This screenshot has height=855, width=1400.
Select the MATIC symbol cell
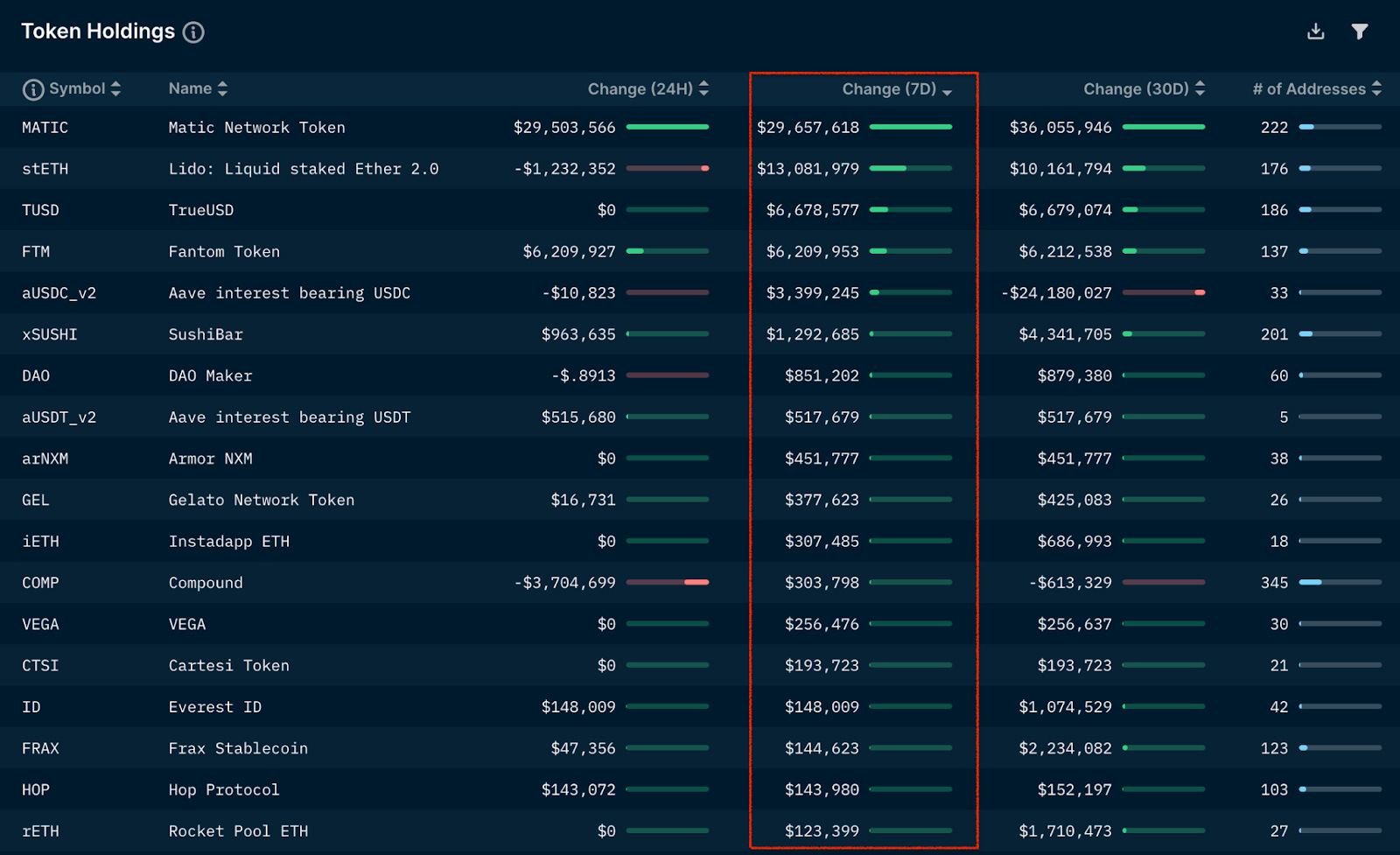(x=45, y=128)
